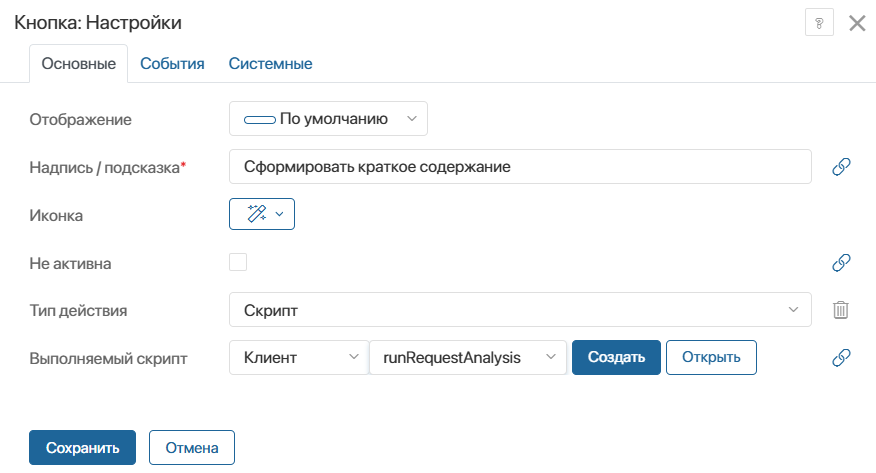Click the help question mark icon
The height and width of the screenshot is (473, 876).
pos(819,23)
